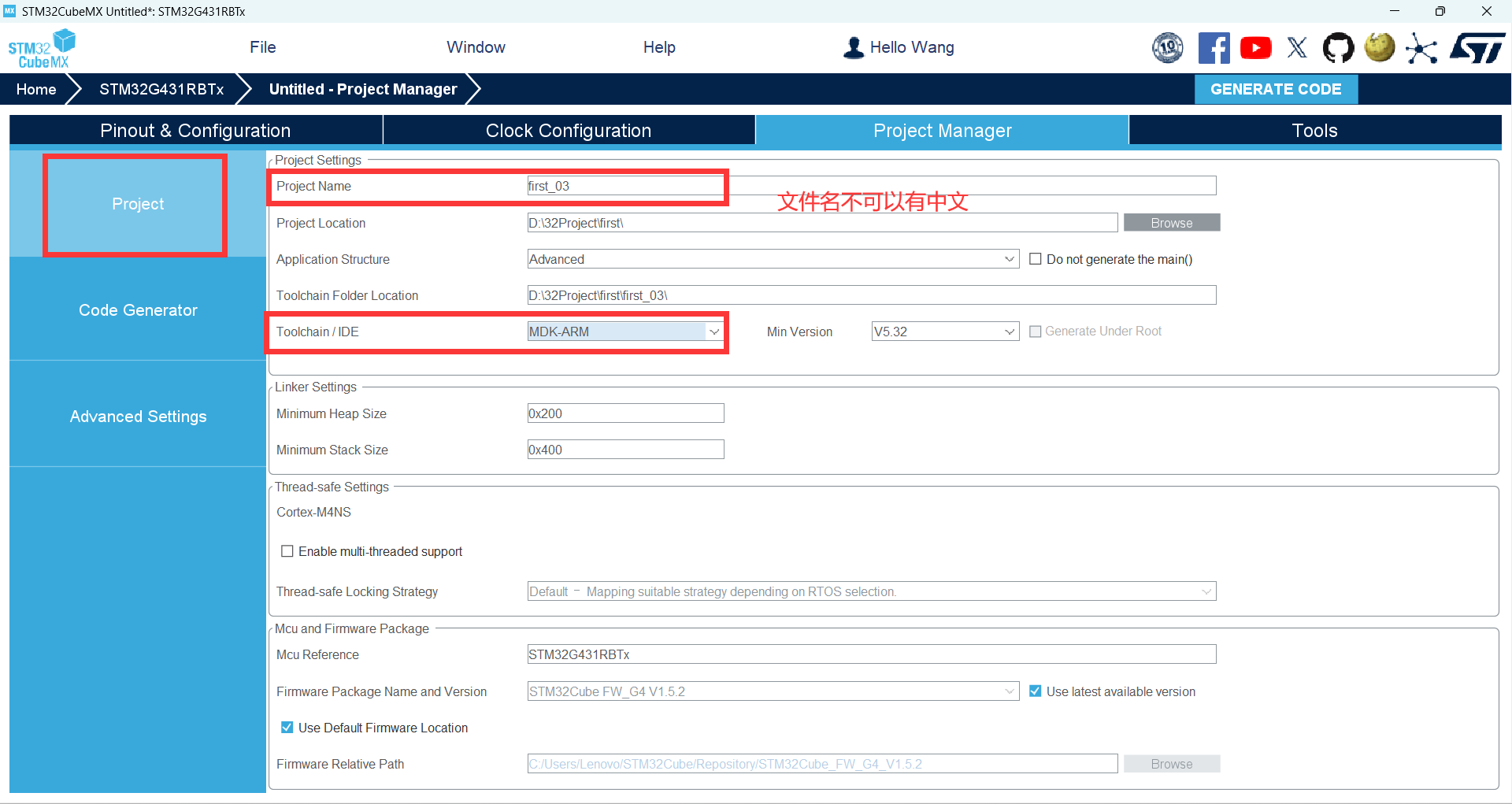The width and height of the screenshot is (1512, 804).
Task: Click the Mcu and Firmware Package title
Action: (x=352, y=628)
